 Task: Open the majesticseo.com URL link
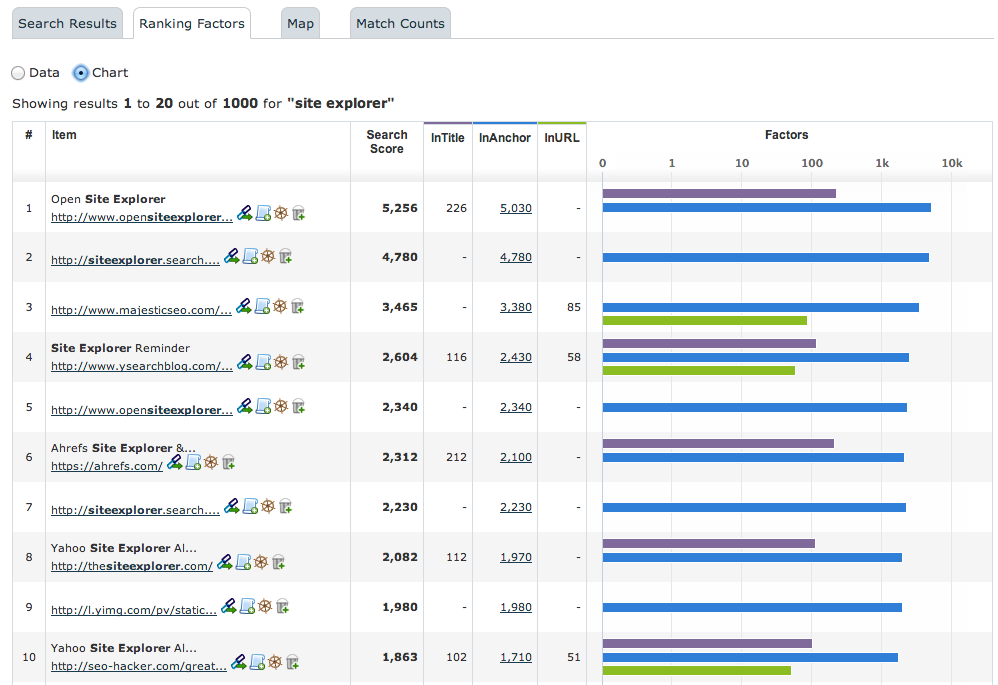pos(141,310)
